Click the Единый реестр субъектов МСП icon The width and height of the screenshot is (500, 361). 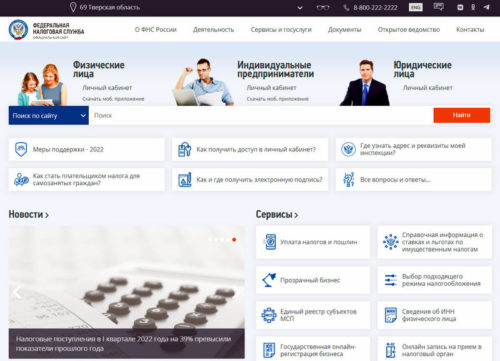point(269,315)
